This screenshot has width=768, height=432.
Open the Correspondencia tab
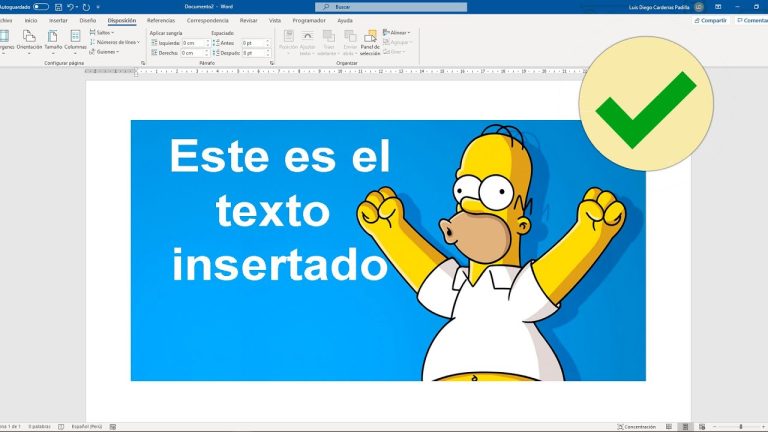pos(208,21)
